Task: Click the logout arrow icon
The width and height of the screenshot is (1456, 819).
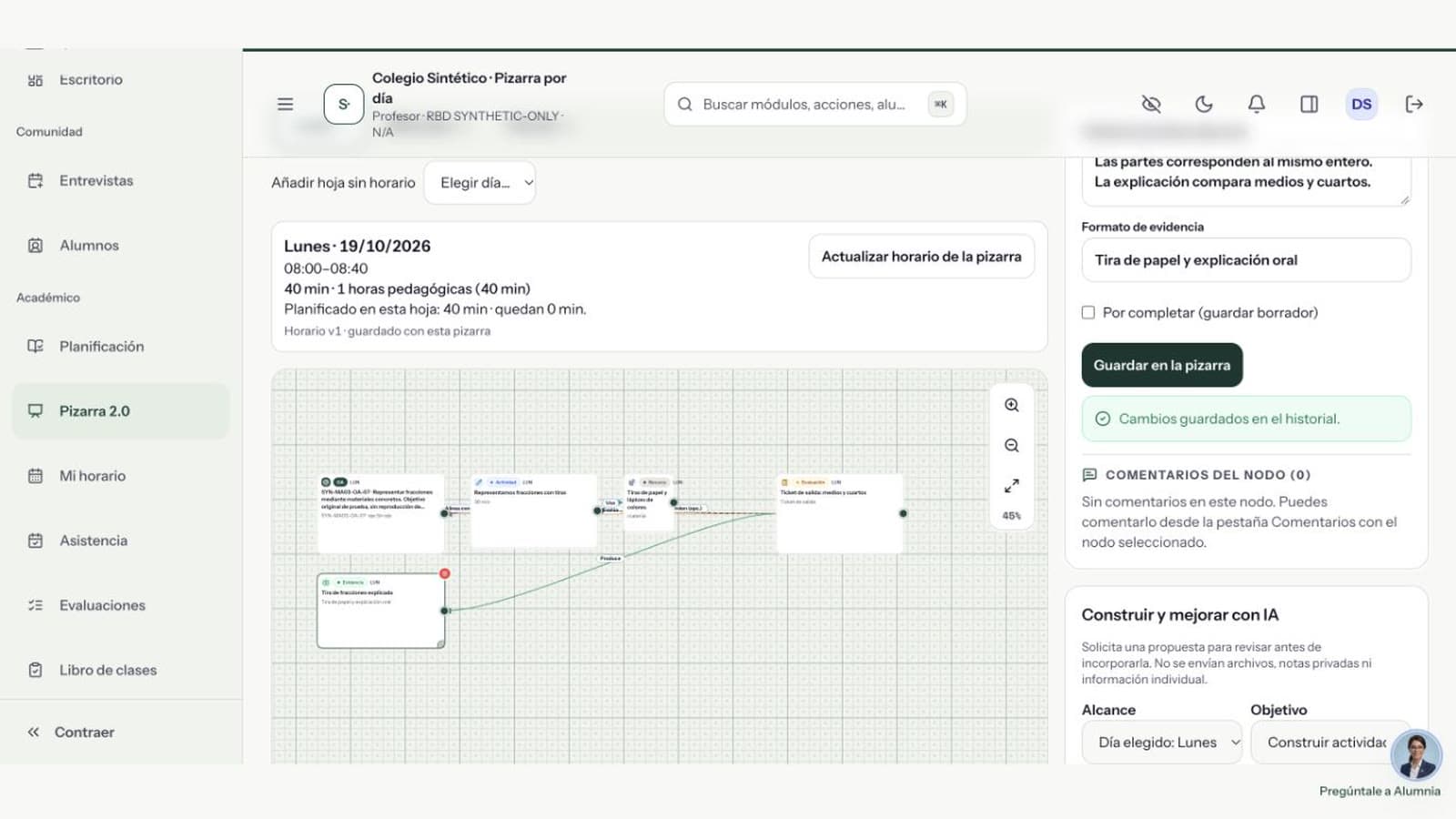Action: [x=1414, y=104]
